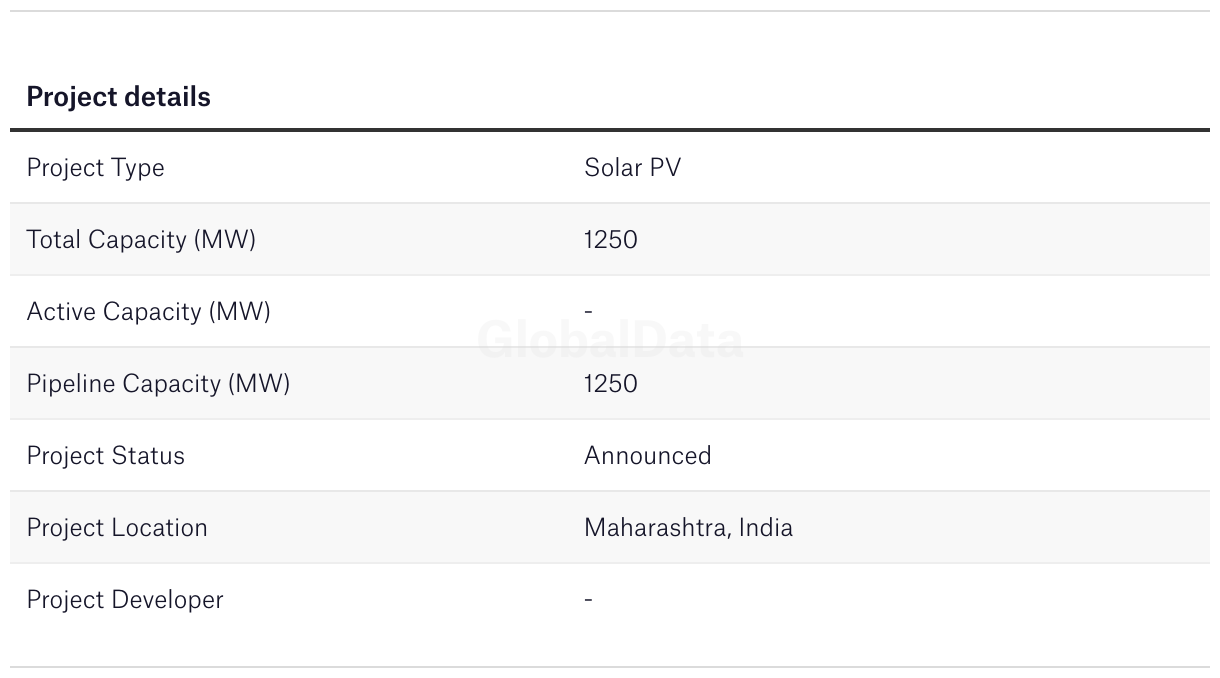Viewport: 1220px width, 678px height.
Task: Select the "Project Location" label
Action: (117, 528)
